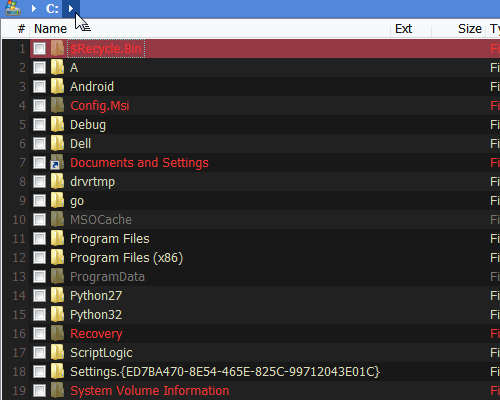Click the Dell folder icon
This screenshot has width=500, height=400.
pos(57,143)
